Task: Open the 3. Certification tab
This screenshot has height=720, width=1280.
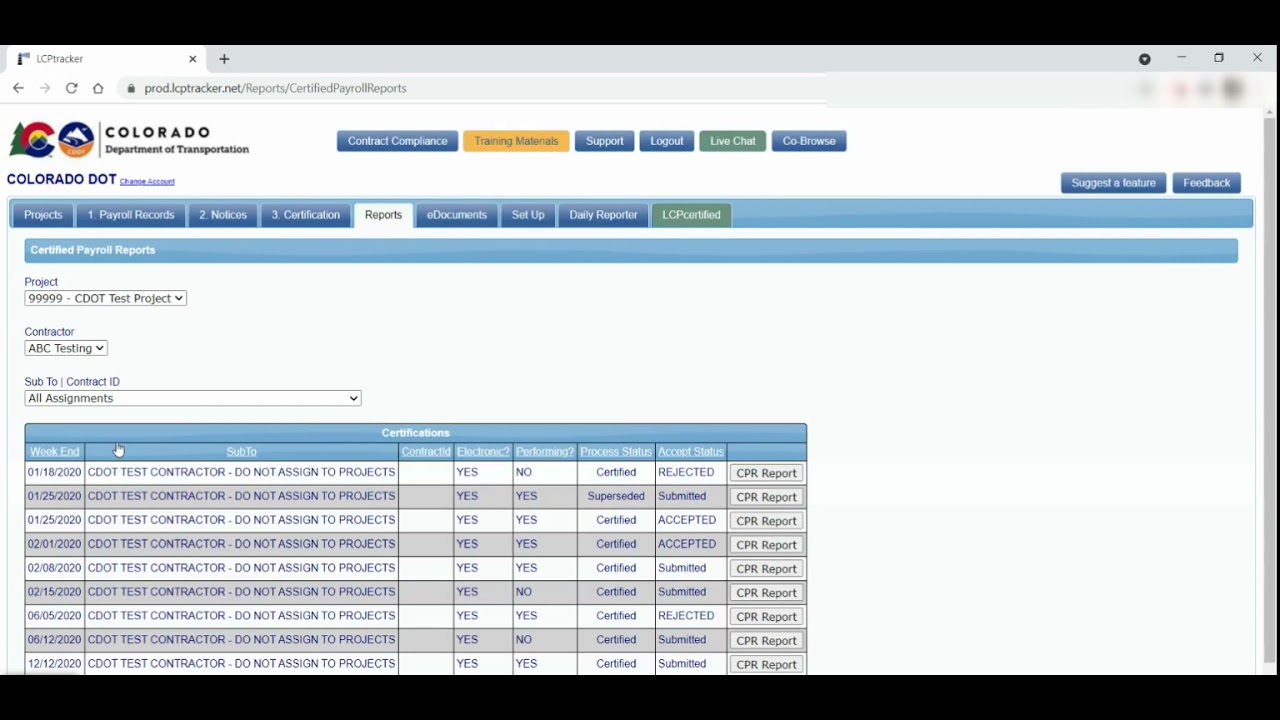Action: 306,215
